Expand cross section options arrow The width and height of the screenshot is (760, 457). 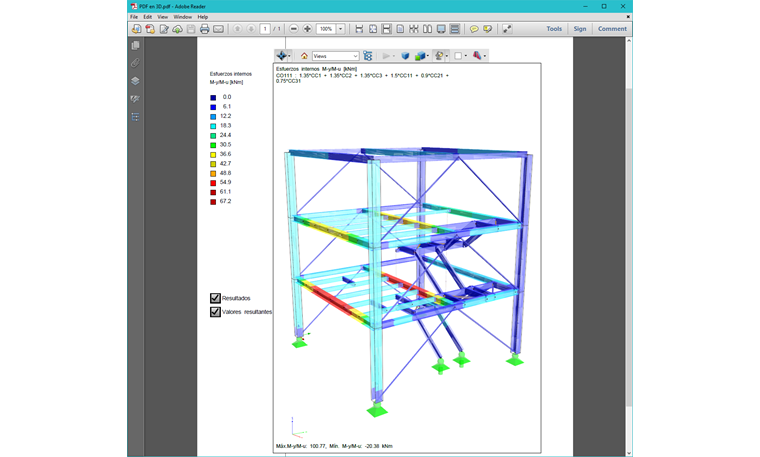pyautogui.click(x=485, y=56)
